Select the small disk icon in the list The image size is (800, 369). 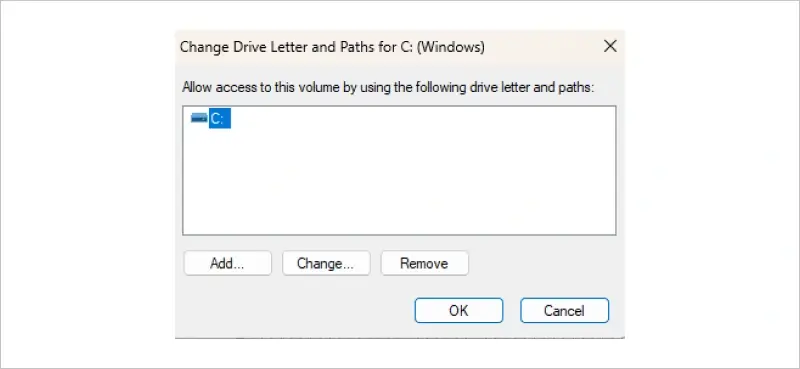(199, 118)
